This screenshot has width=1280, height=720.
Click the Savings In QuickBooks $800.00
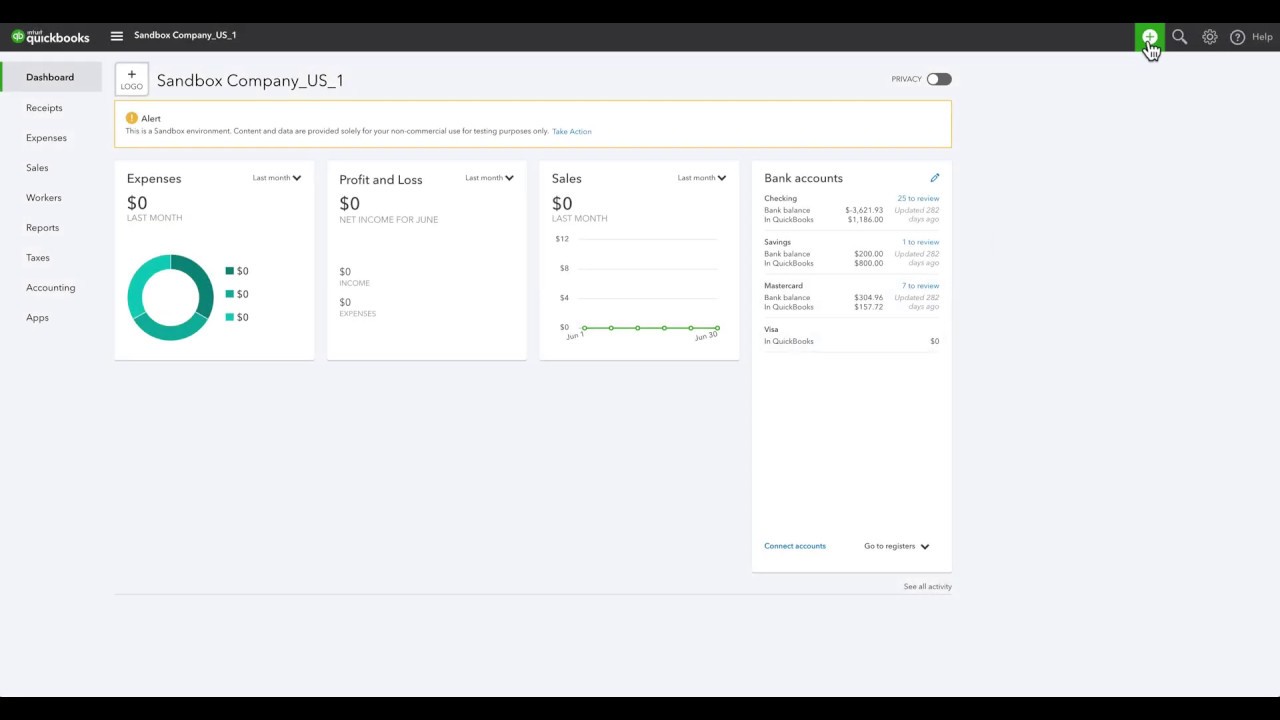869,264
